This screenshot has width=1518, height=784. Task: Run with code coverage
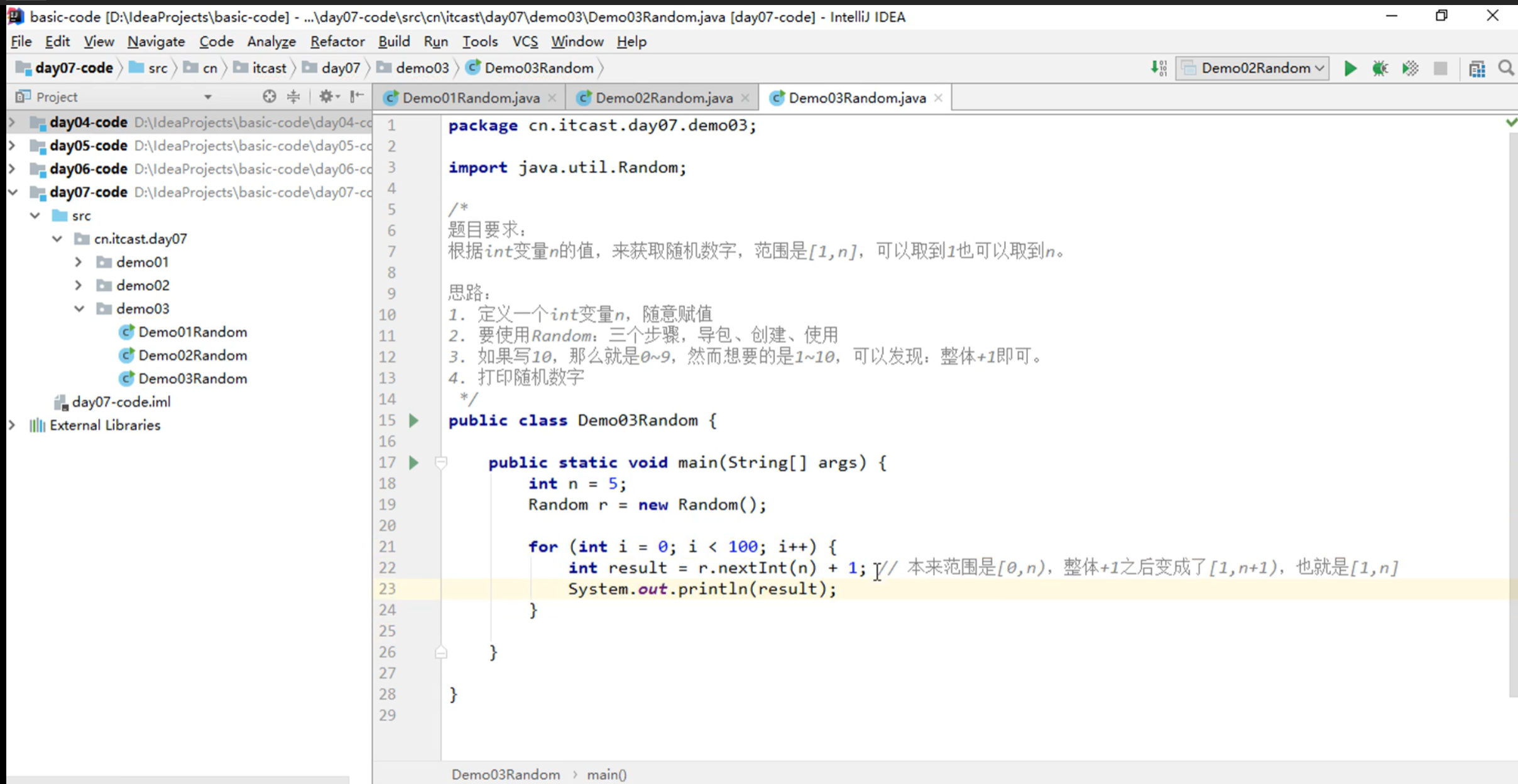tap(1410, 68)
